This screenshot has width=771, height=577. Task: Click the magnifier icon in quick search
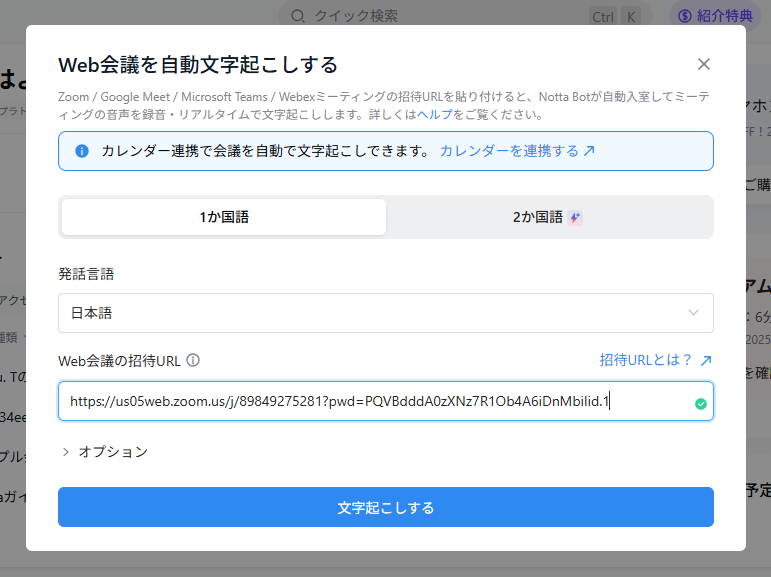click(x=298, y=16)
